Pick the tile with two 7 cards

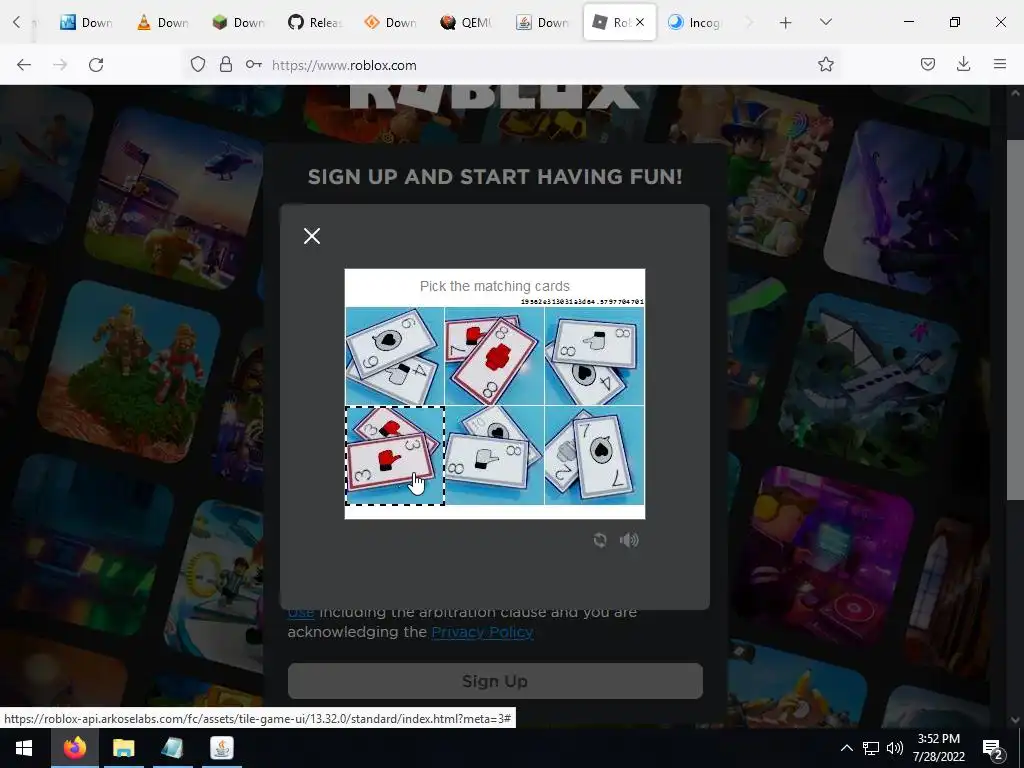(x=594, y=456)
